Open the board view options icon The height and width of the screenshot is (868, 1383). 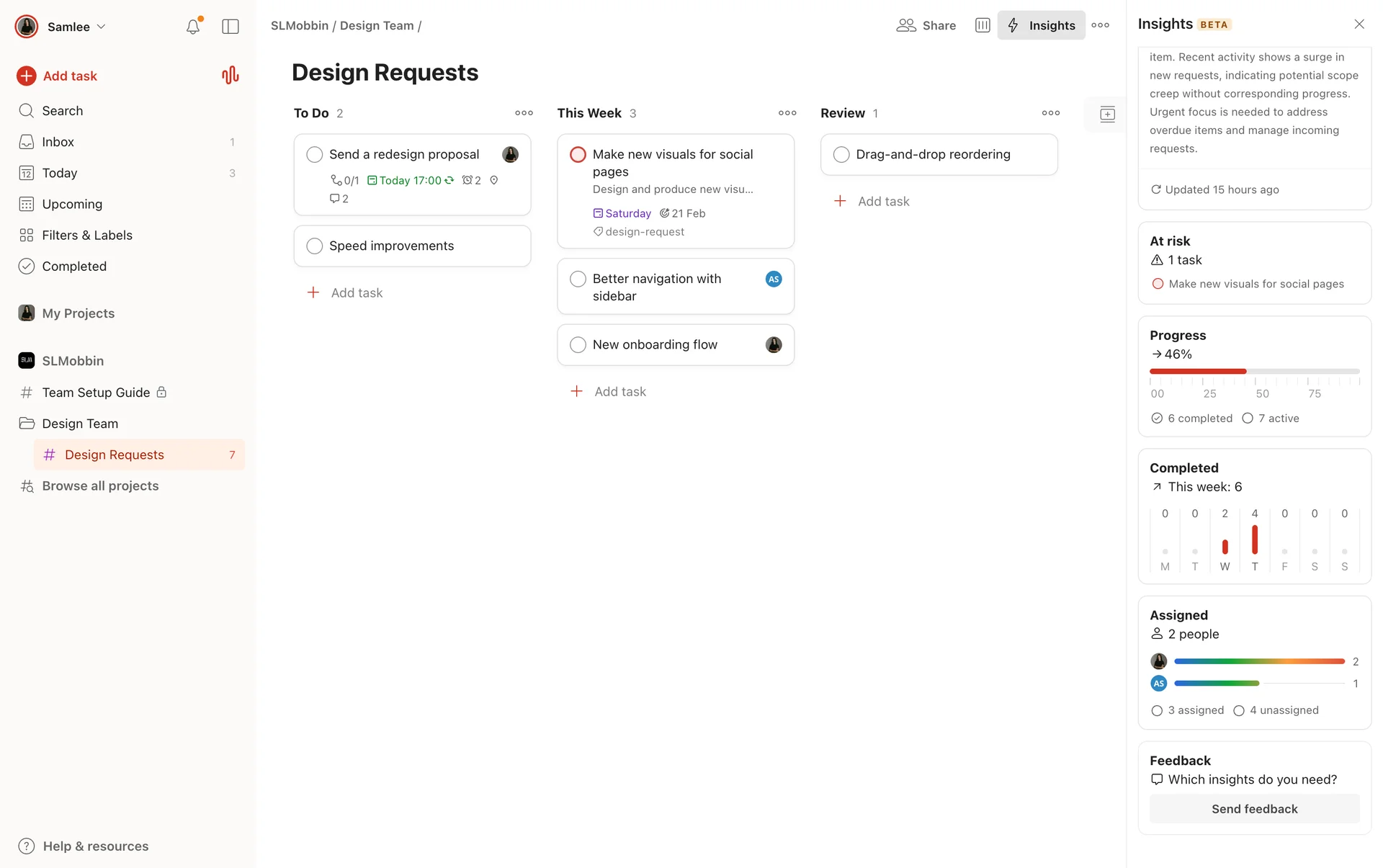point(983,25)
